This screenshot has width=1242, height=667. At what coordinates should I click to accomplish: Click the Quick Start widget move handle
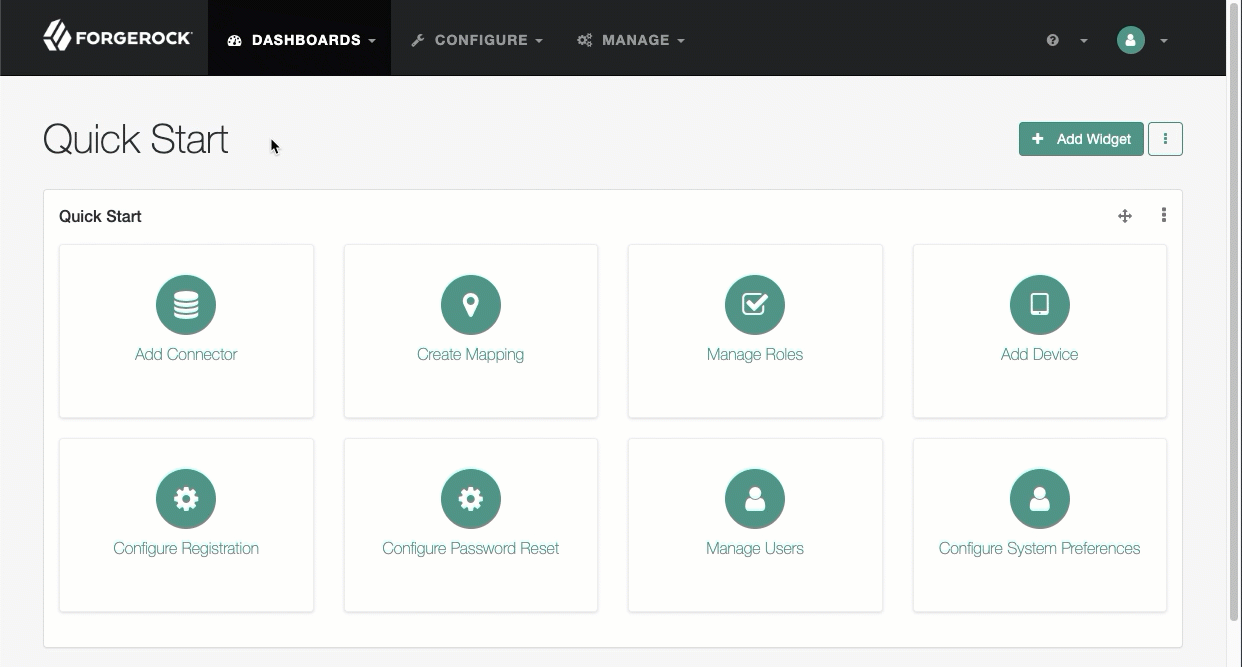[1125, 216]
